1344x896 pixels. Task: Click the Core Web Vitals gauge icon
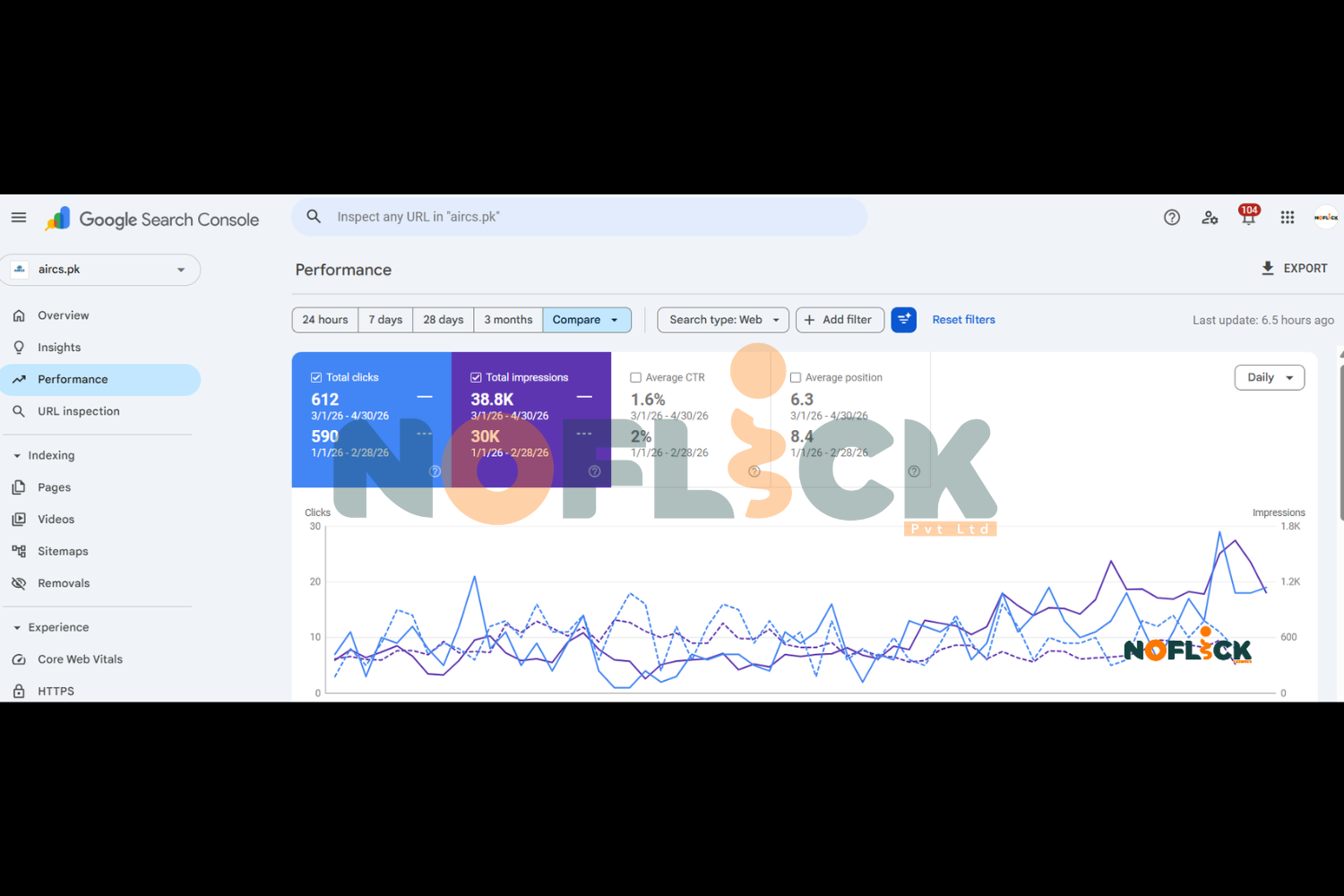pyautogui.click(x=19, y=659)
